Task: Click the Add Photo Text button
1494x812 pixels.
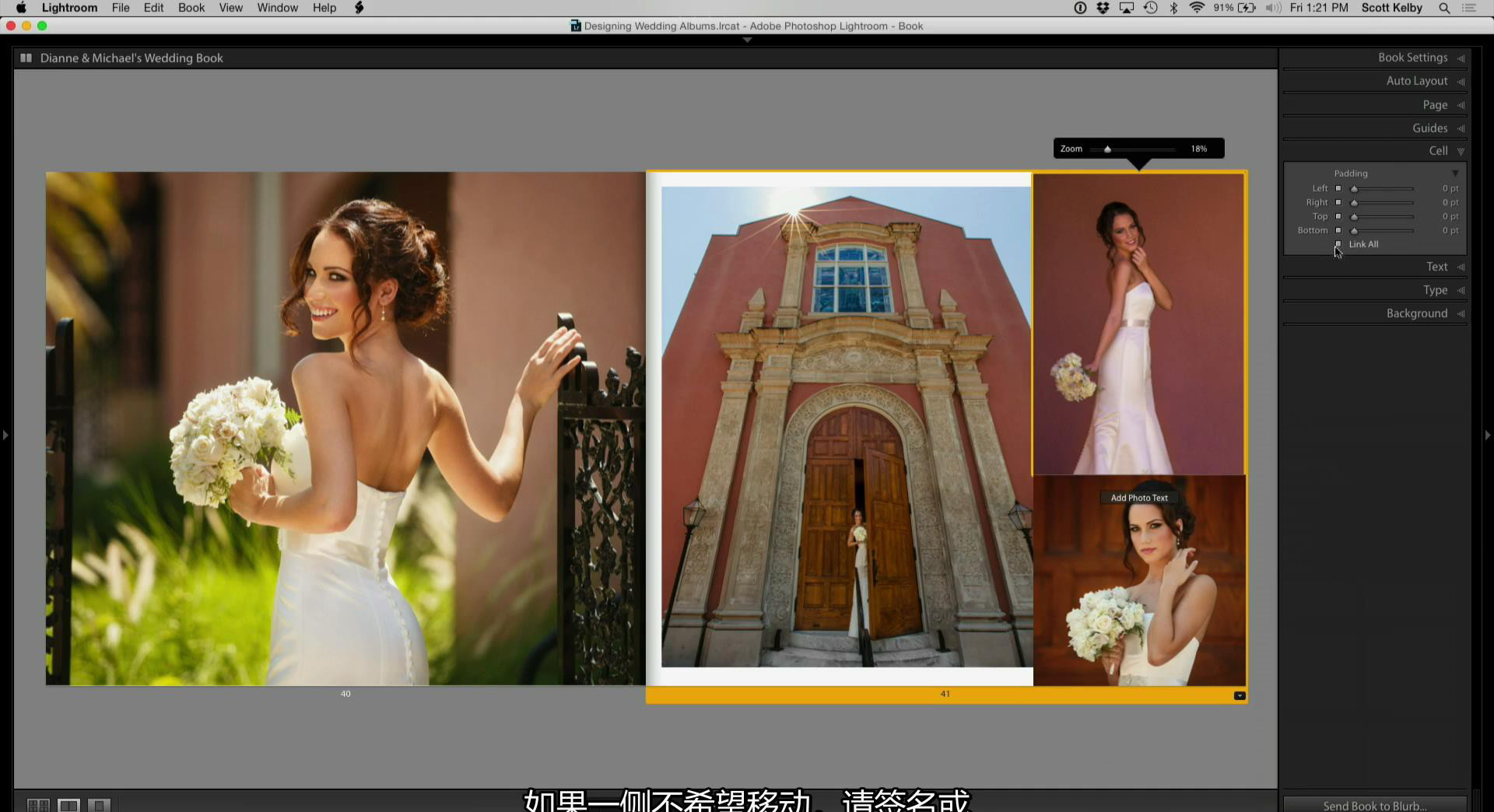Action: point(1139,498)
